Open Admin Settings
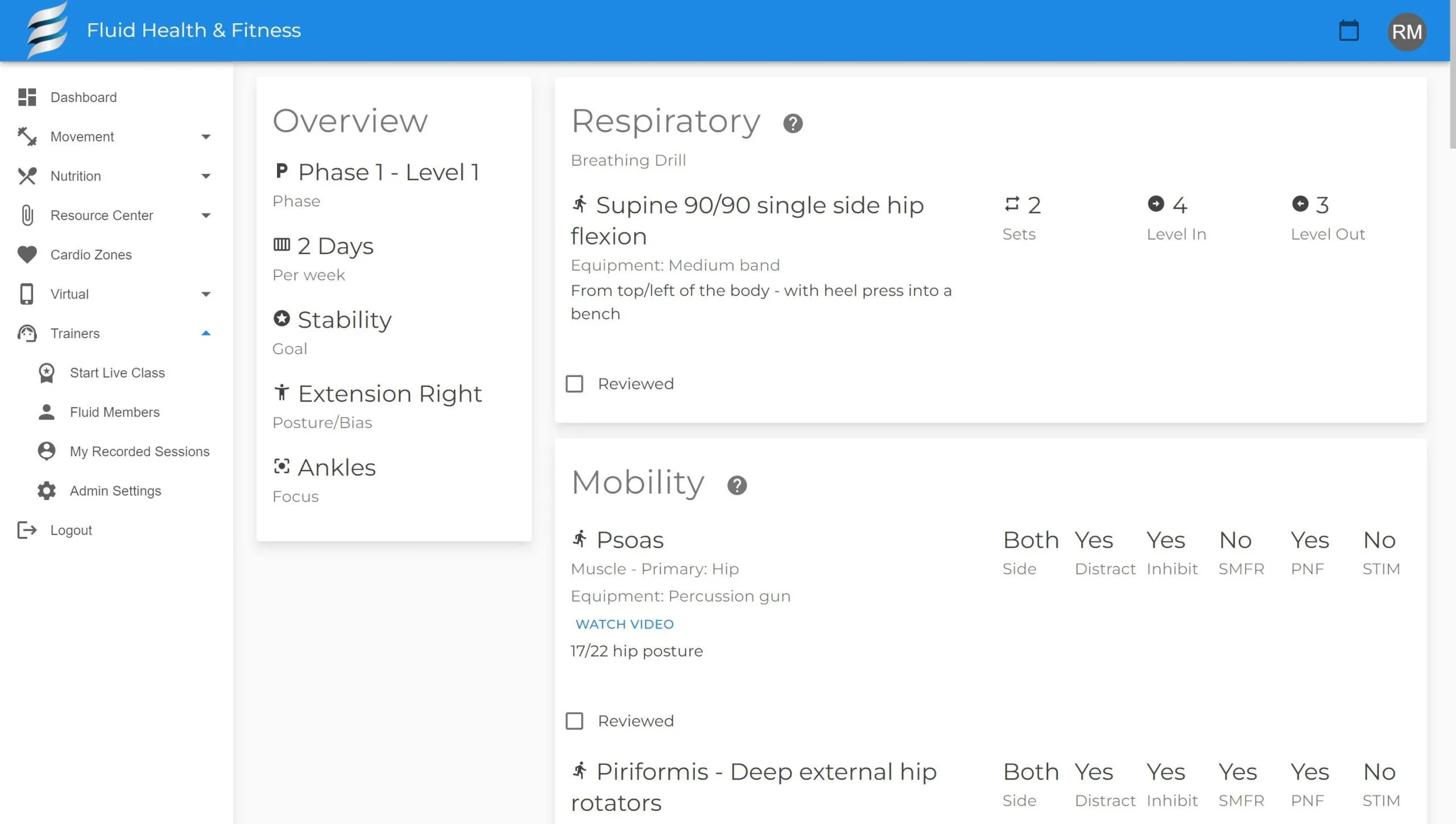1456x824 pixels. click(117, 491)
